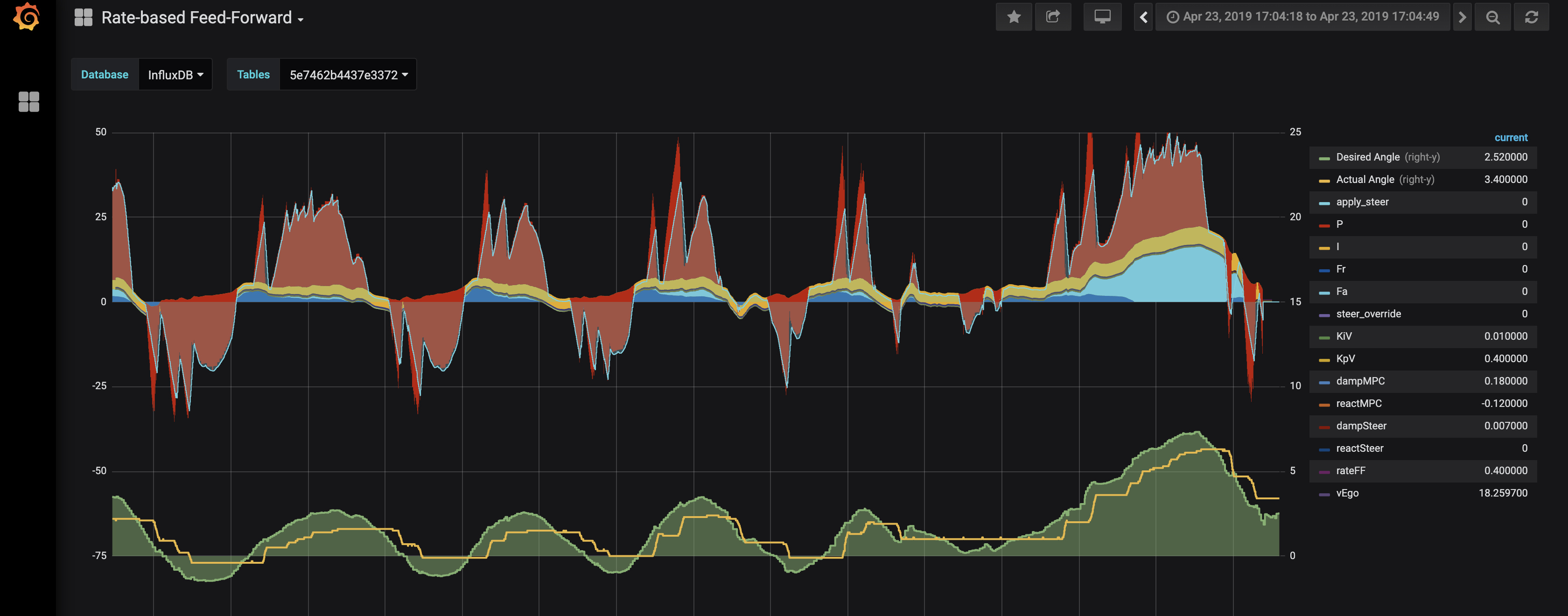Viewport: 1568px width, 616px height.
Task: Click the sidebar dashboards grid icon
Action: (x=28, y=102)
